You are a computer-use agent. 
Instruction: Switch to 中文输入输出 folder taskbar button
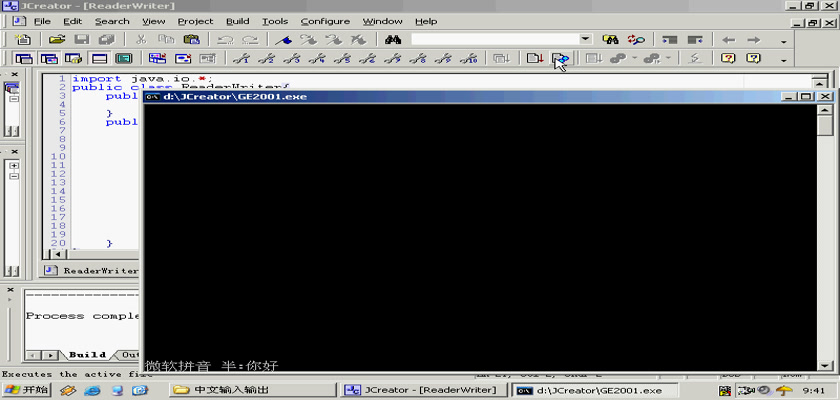click(253, 390)
